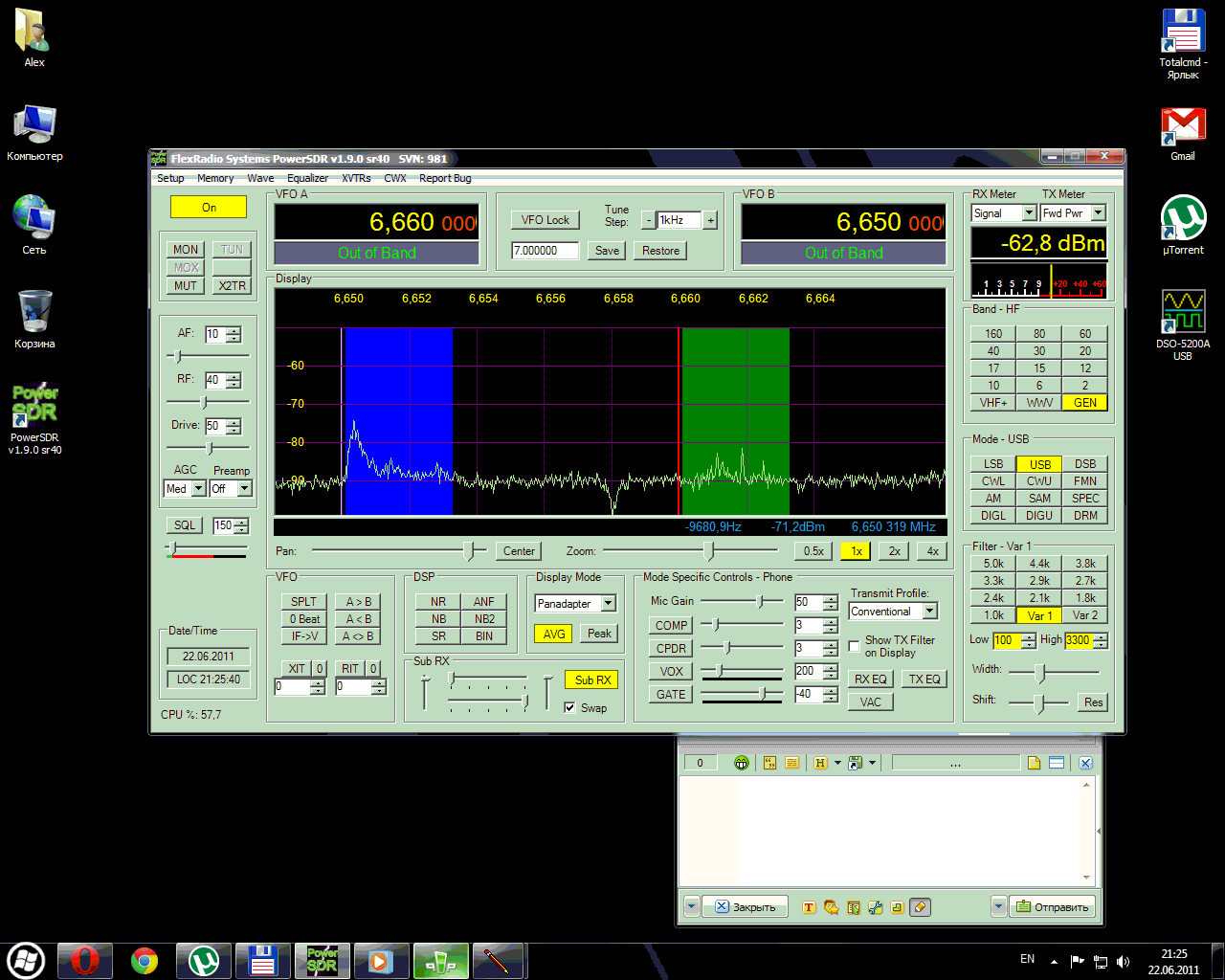Click the Zoom slider handle
This screenshot has width=1225, height=980.
tap(708, 550)
